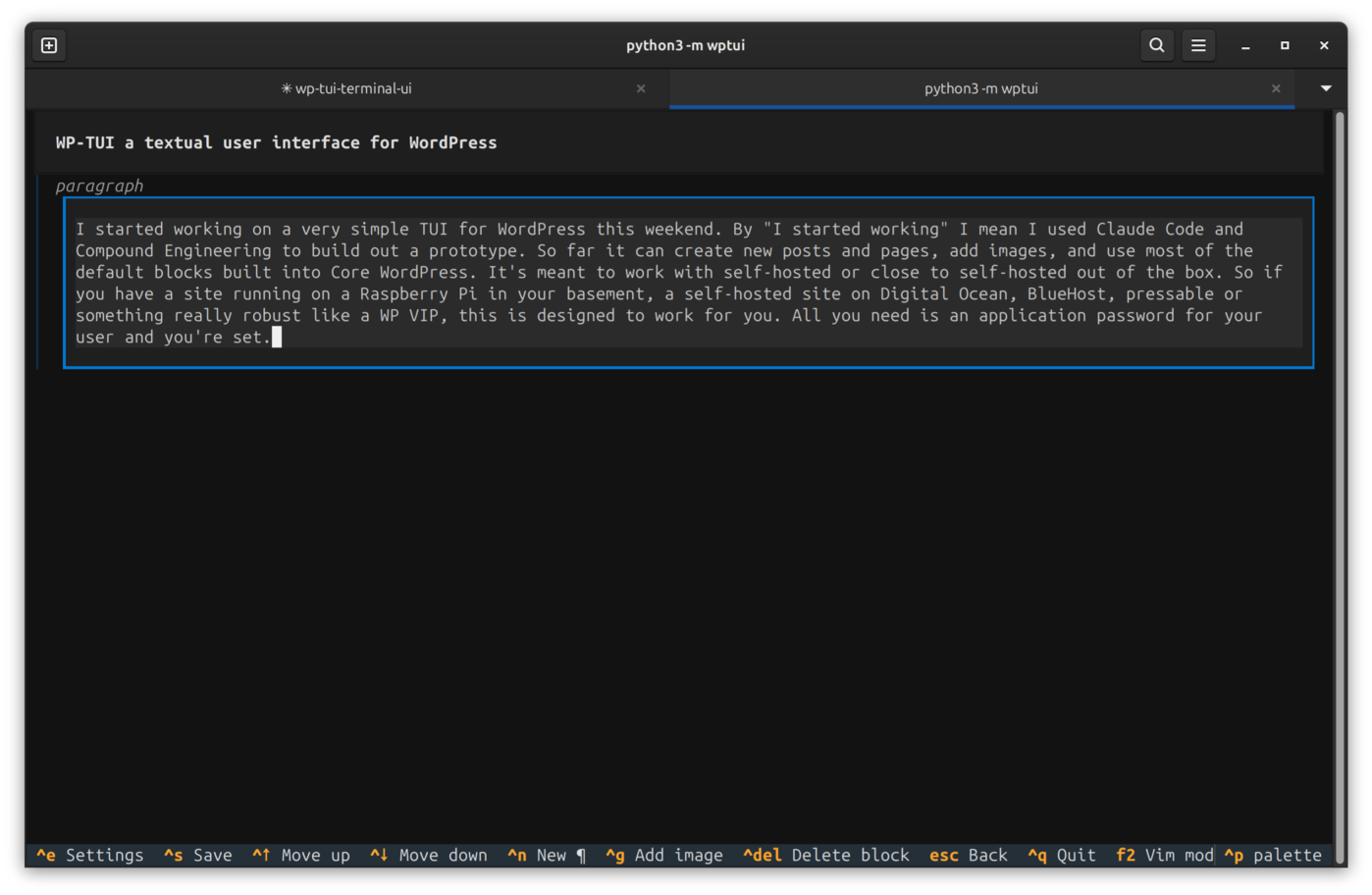Click the ^s Save footer shortcut

coord(198,856)
